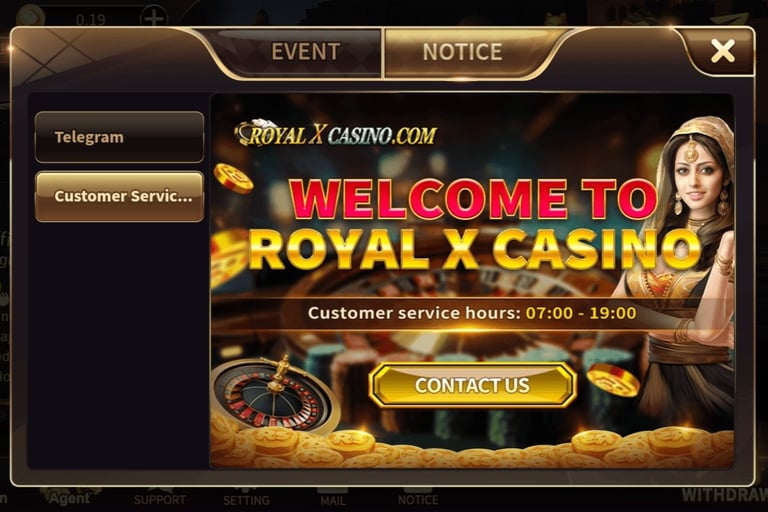Click the CONTACT US button

(x=473, y=385)
